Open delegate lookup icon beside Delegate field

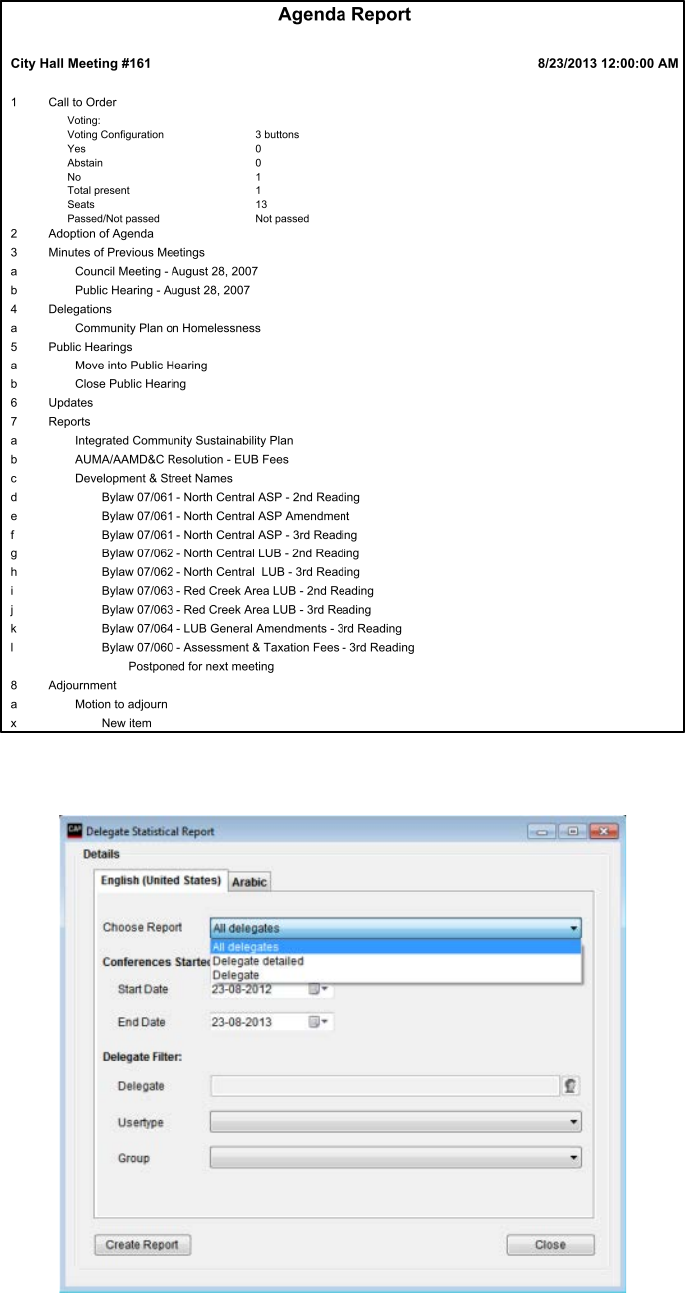[x=572, y=1086]
